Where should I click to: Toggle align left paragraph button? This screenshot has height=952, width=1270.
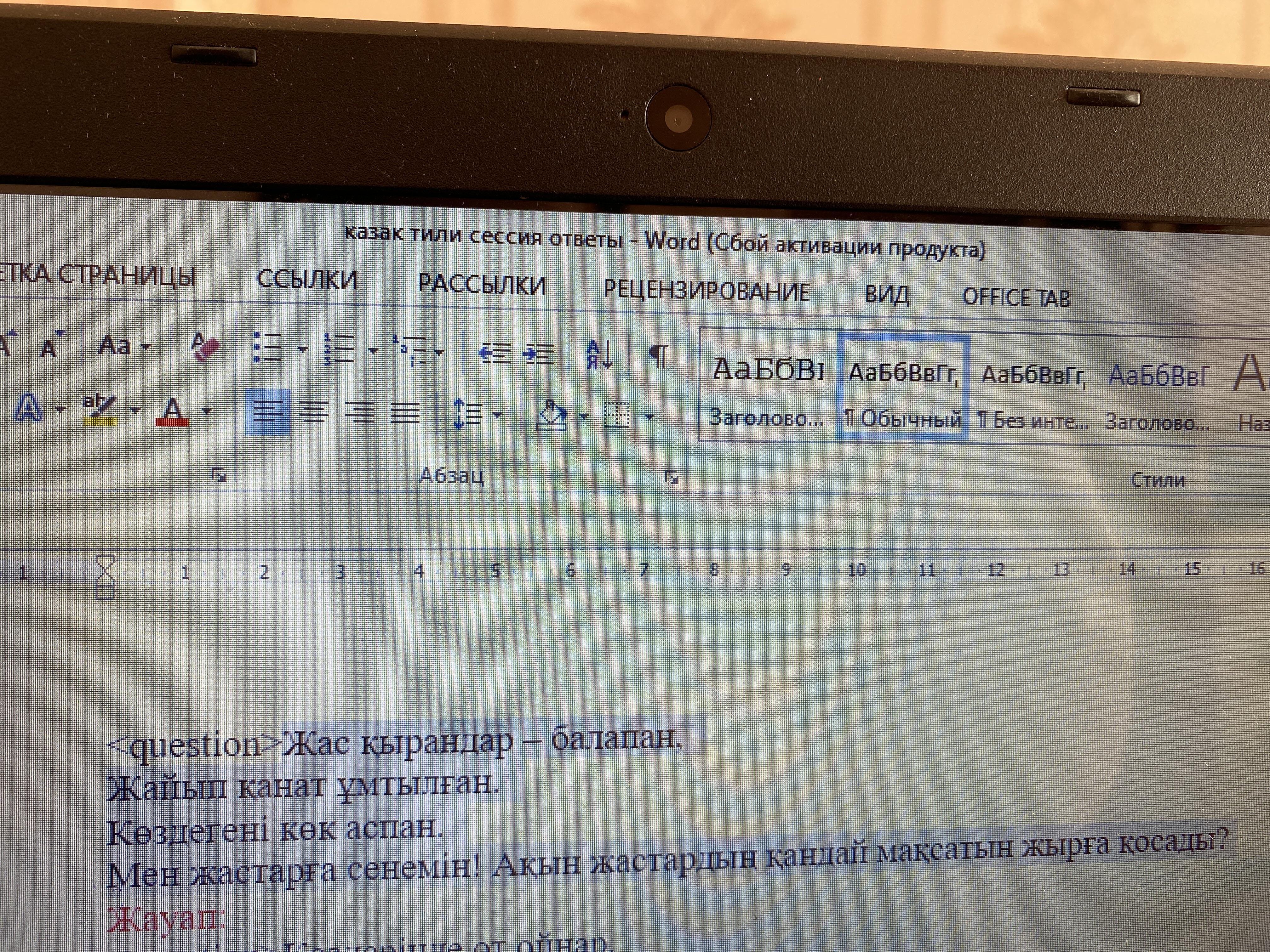[x=267, y=411]
